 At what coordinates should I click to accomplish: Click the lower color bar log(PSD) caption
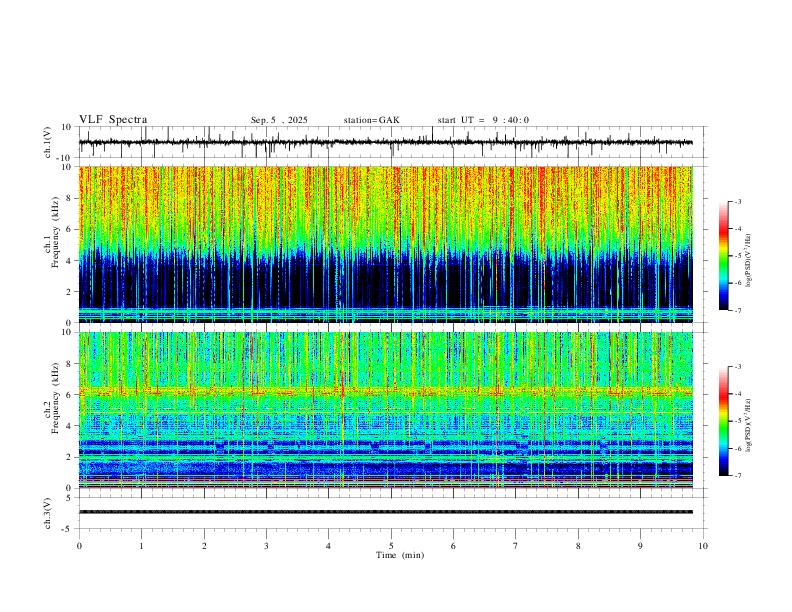tap(748, 425)
